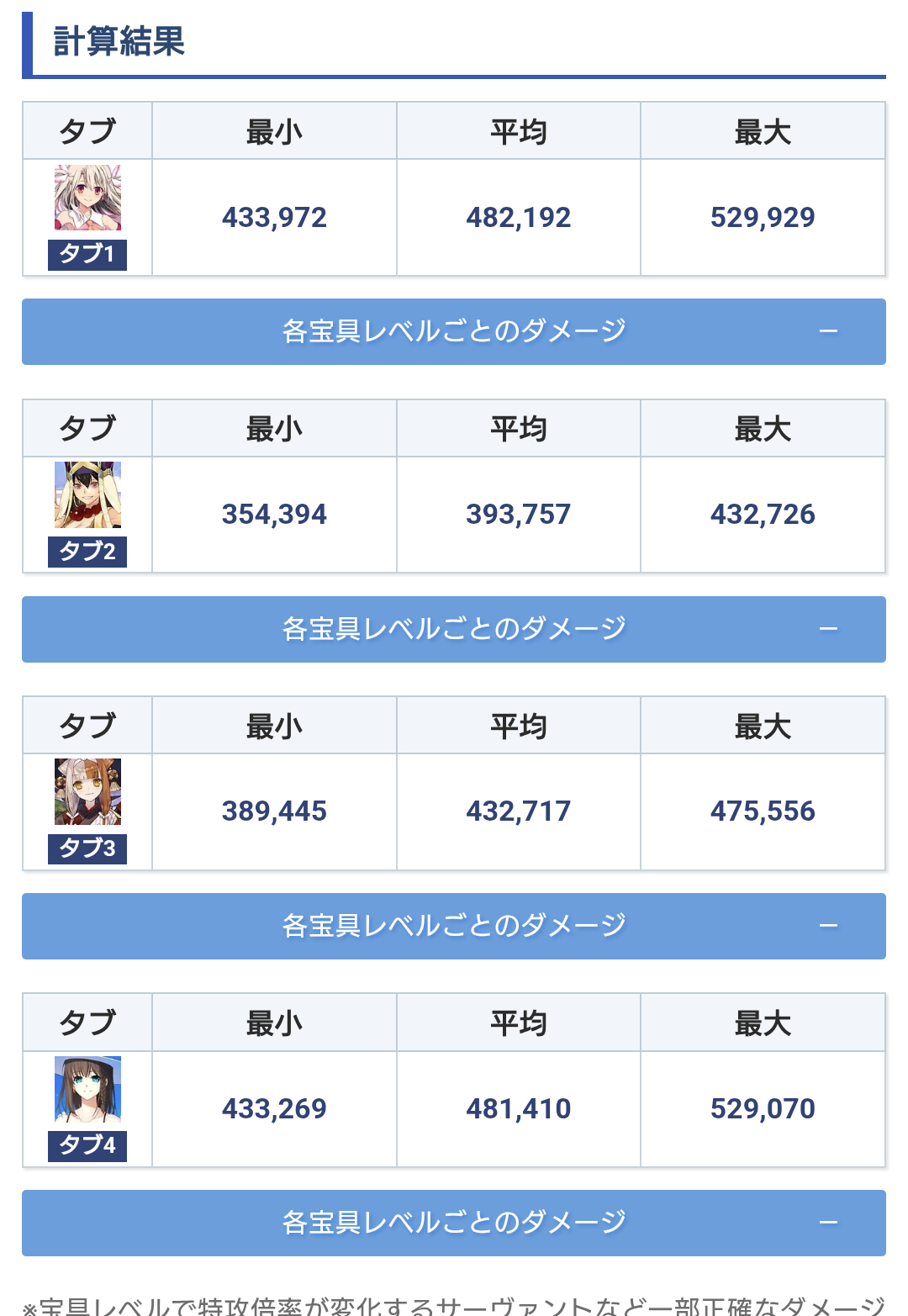Click the minimum damage value 354,394
Screen dimensions: 908x1316
pos(274,515)
